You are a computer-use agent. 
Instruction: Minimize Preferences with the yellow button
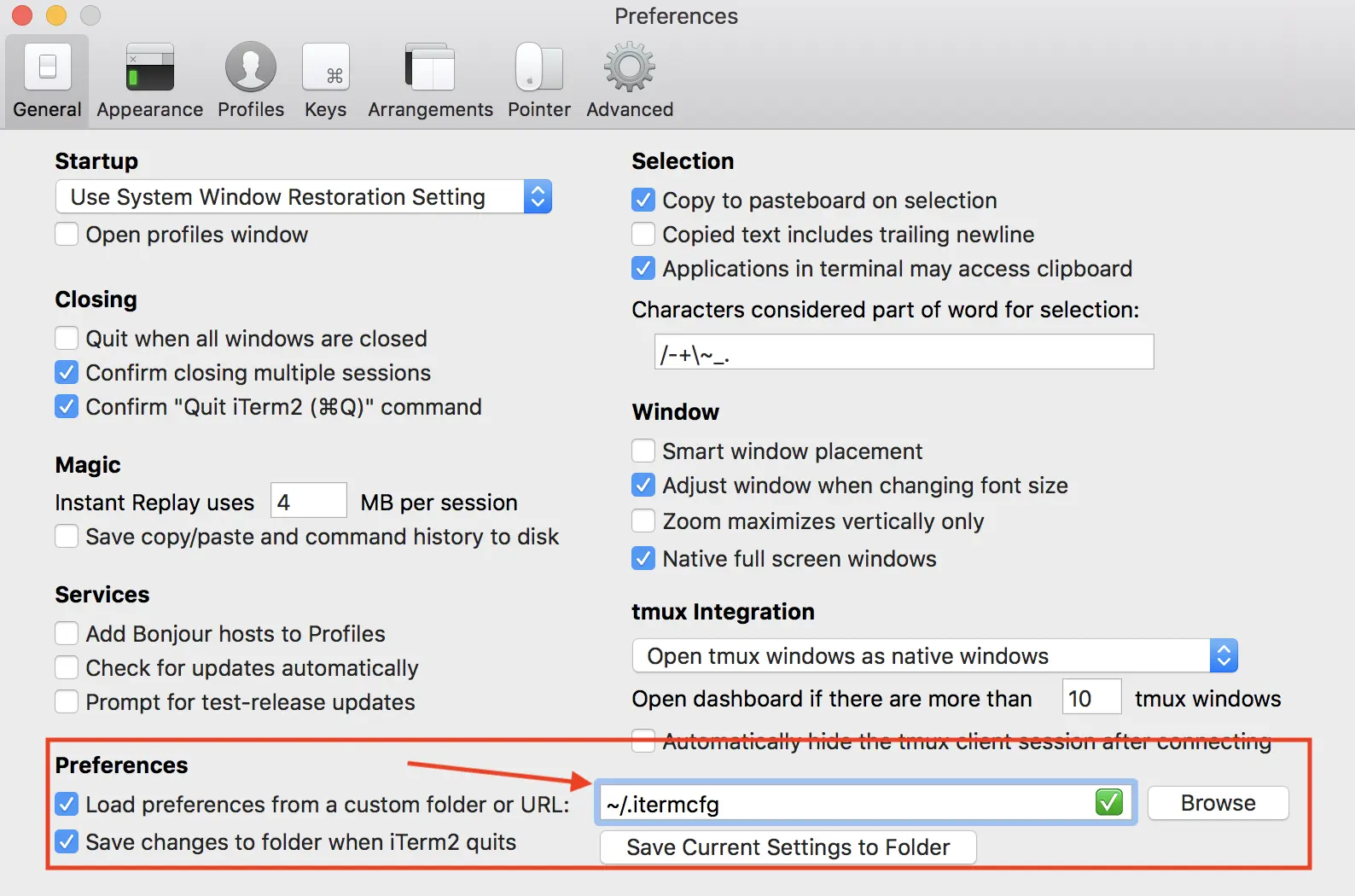click(56, 15)
